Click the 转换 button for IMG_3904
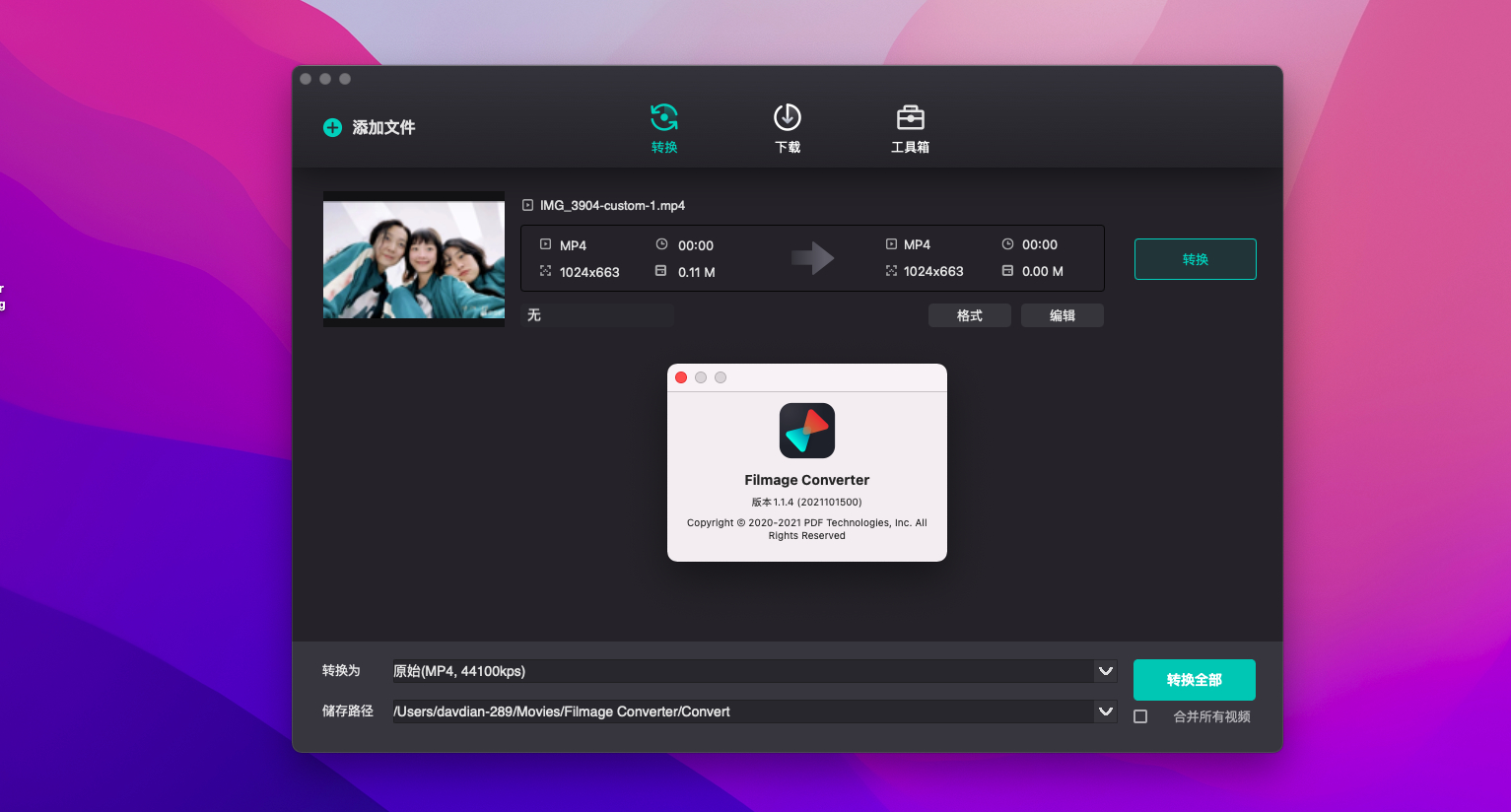 point(1196,259)
